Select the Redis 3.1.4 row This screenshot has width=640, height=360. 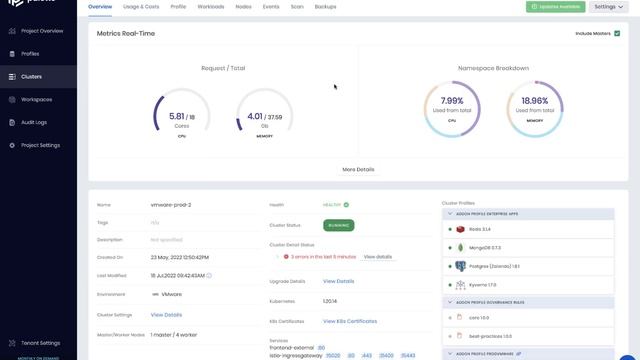[528, 229]
